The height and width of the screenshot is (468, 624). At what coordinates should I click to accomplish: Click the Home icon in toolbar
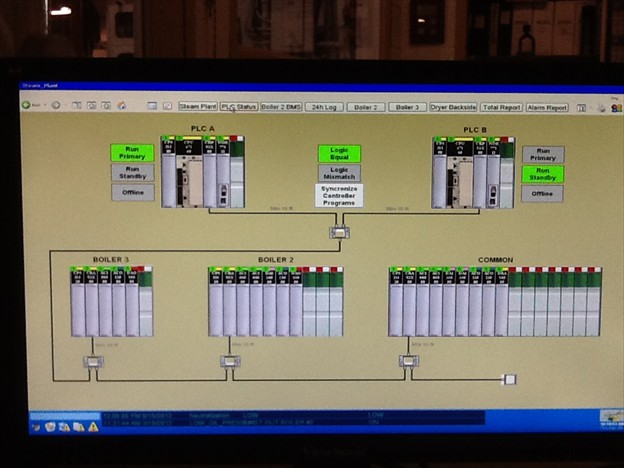122,105
